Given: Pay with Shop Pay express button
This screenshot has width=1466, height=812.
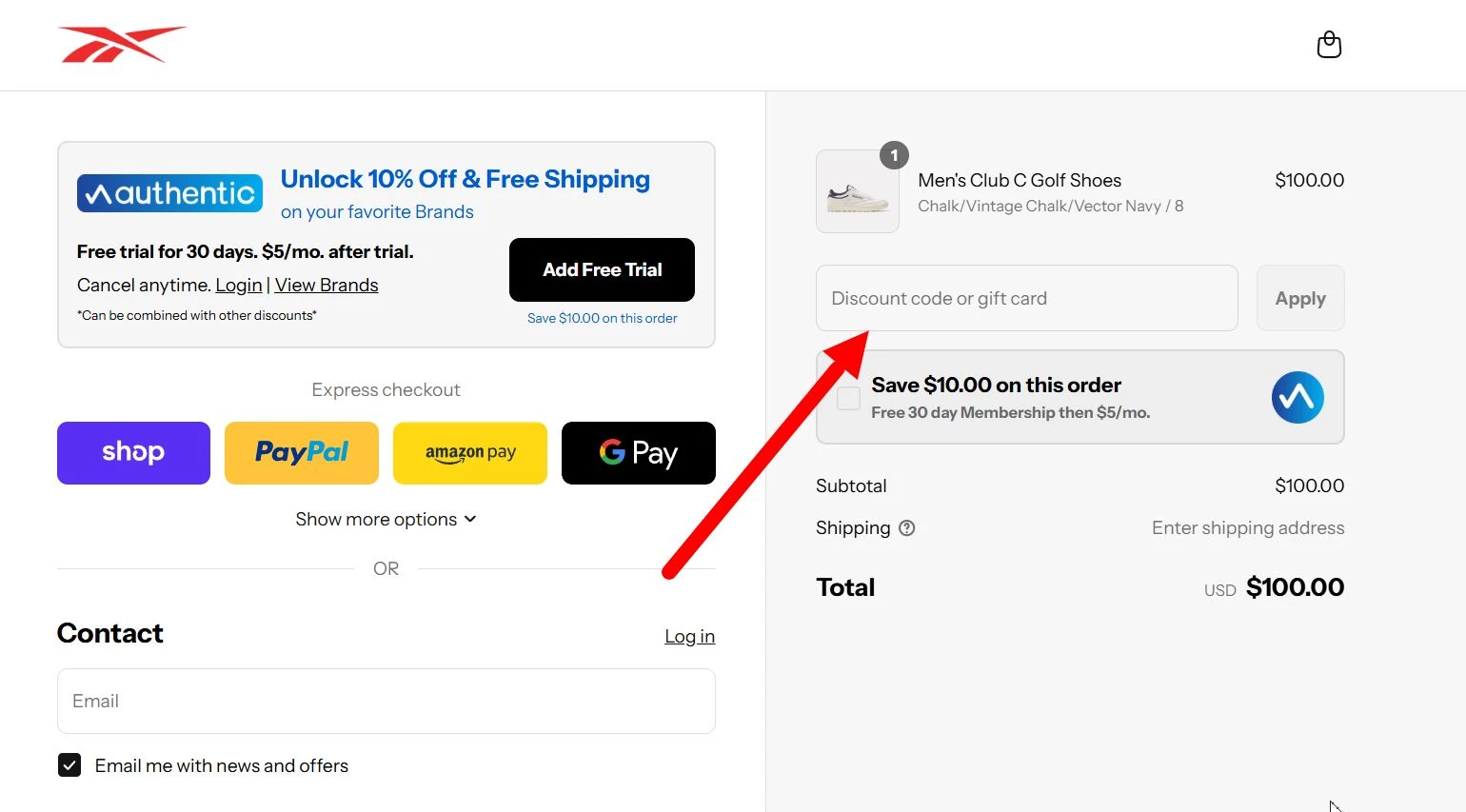Looking at the screenshot, I should click(x=133, y=453).
